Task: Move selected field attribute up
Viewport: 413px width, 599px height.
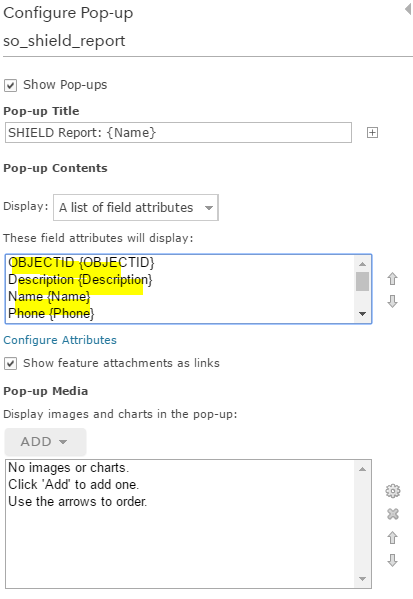Action: 392,278
